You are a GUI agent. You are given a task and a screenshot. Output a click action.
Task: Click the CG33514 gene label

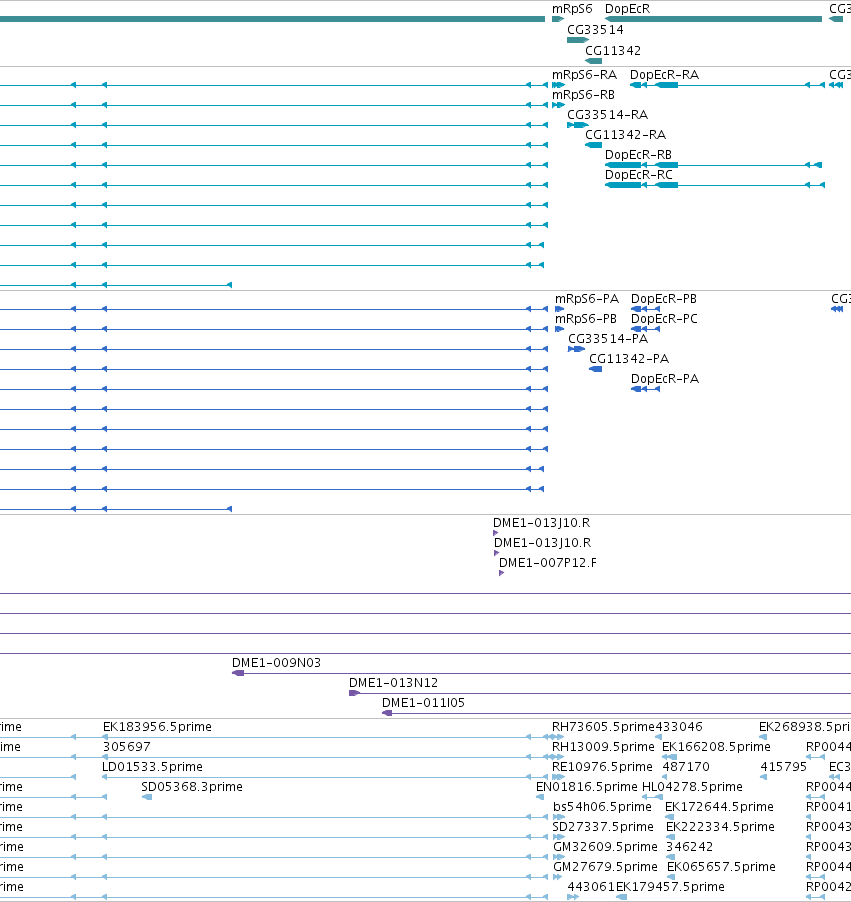point(595,29)
